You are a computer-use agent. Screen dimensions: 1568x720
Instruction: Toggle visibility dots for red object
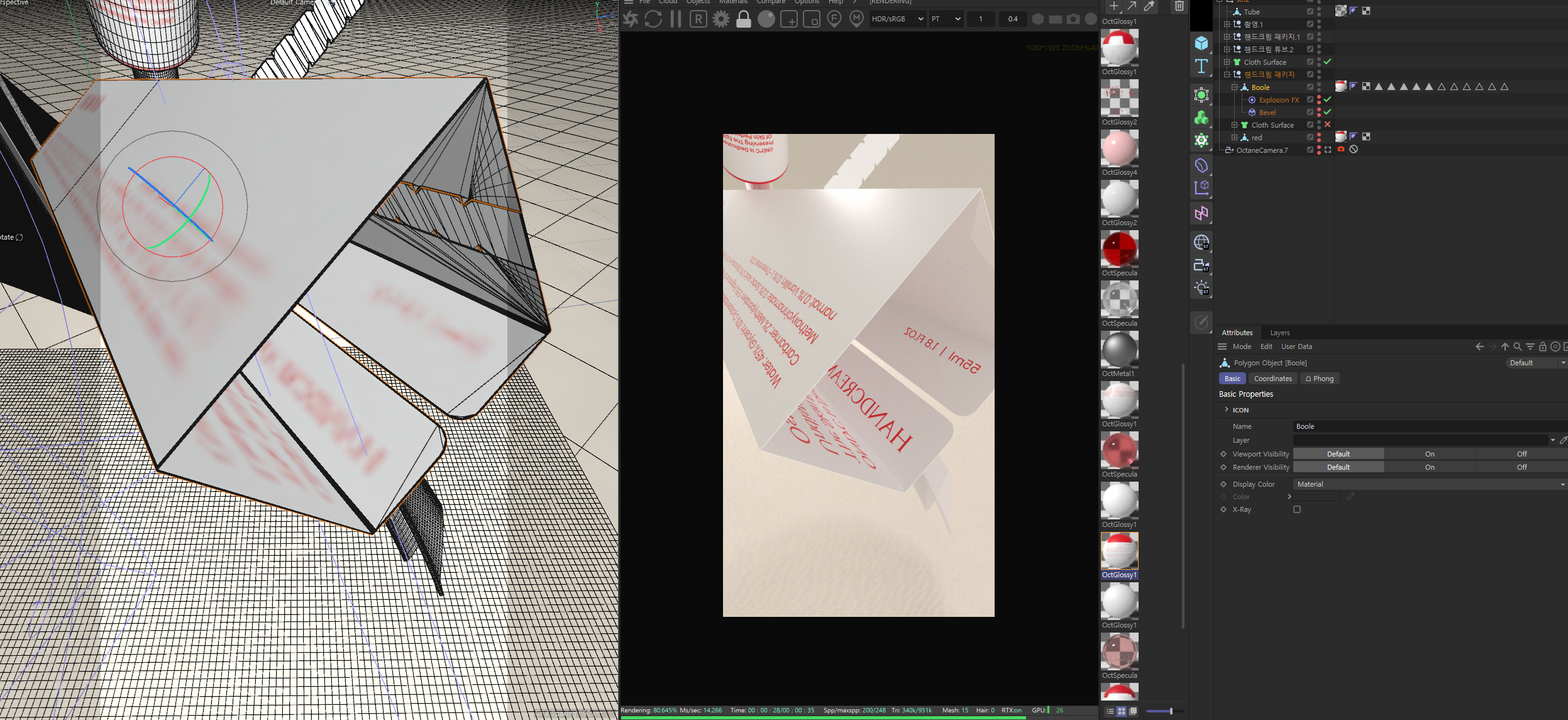pos(1318,137)
